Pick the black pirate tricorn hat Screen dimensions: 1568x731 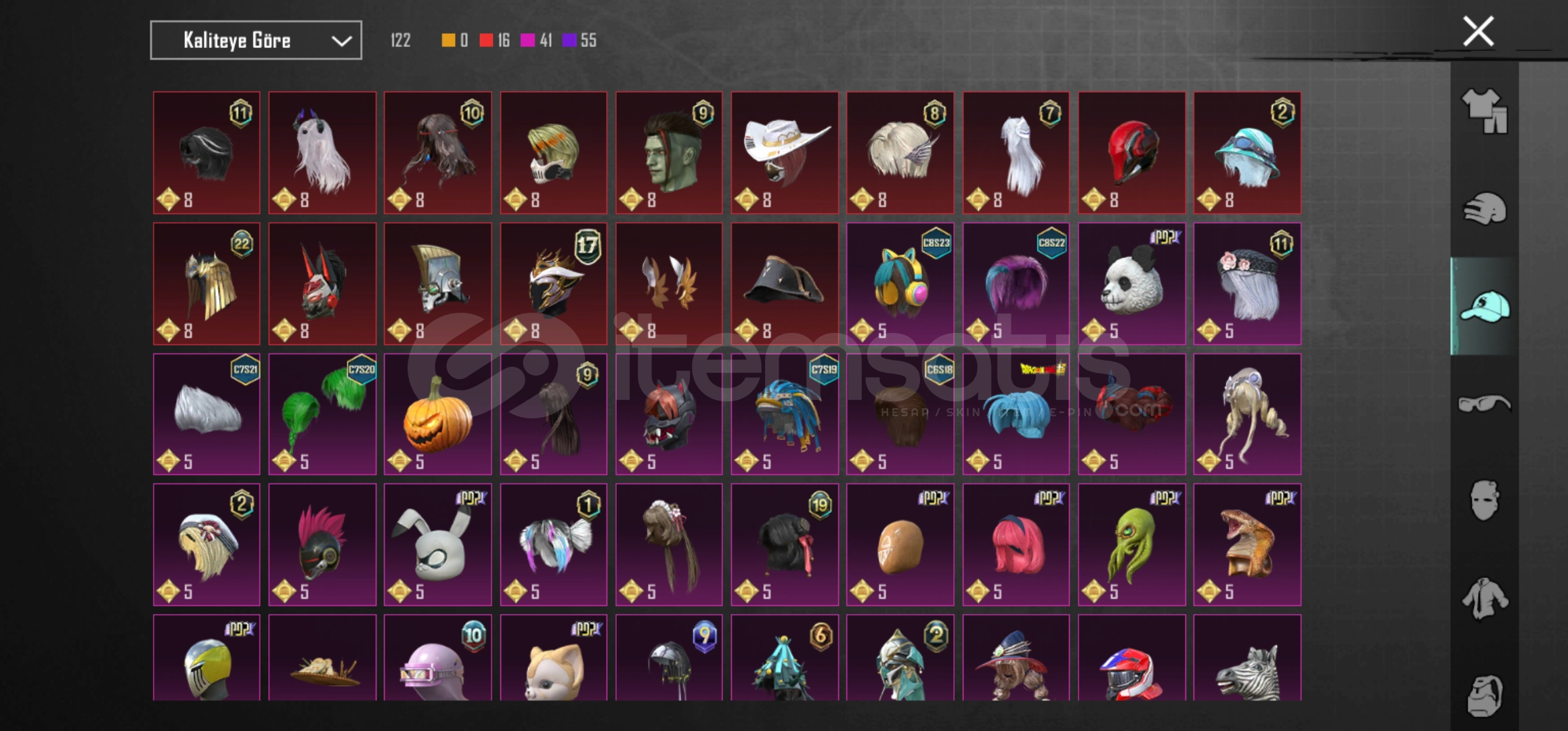tap(785, 284)
